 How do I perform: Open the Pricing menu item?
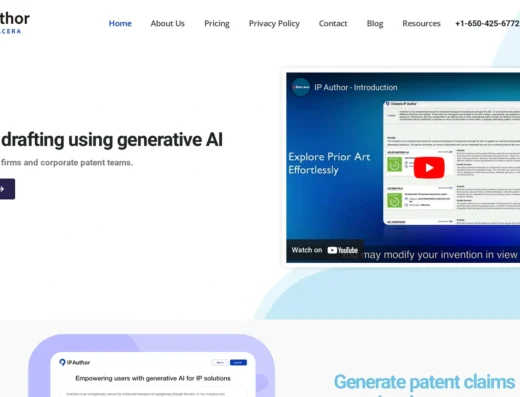pos(217,24)
